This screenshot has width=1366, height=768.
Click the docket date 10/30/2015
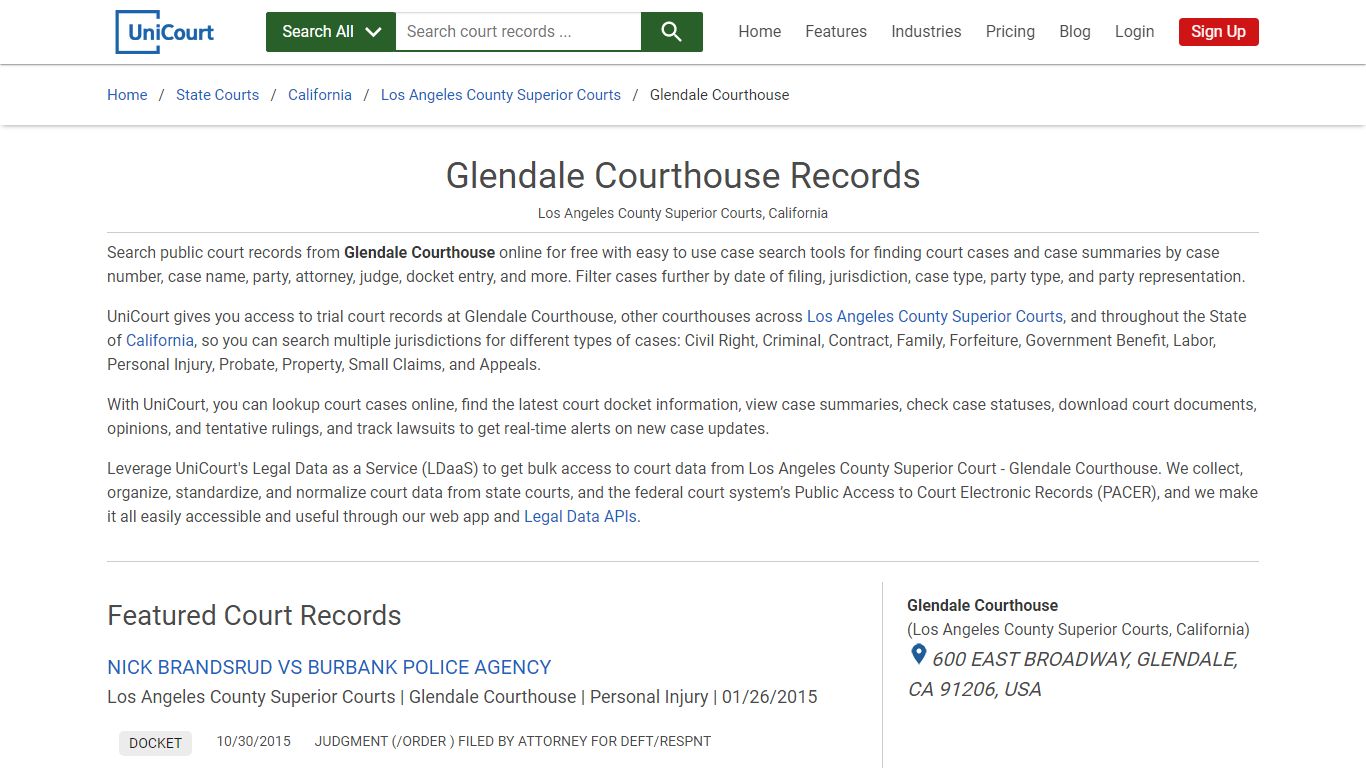coord(254,741)
